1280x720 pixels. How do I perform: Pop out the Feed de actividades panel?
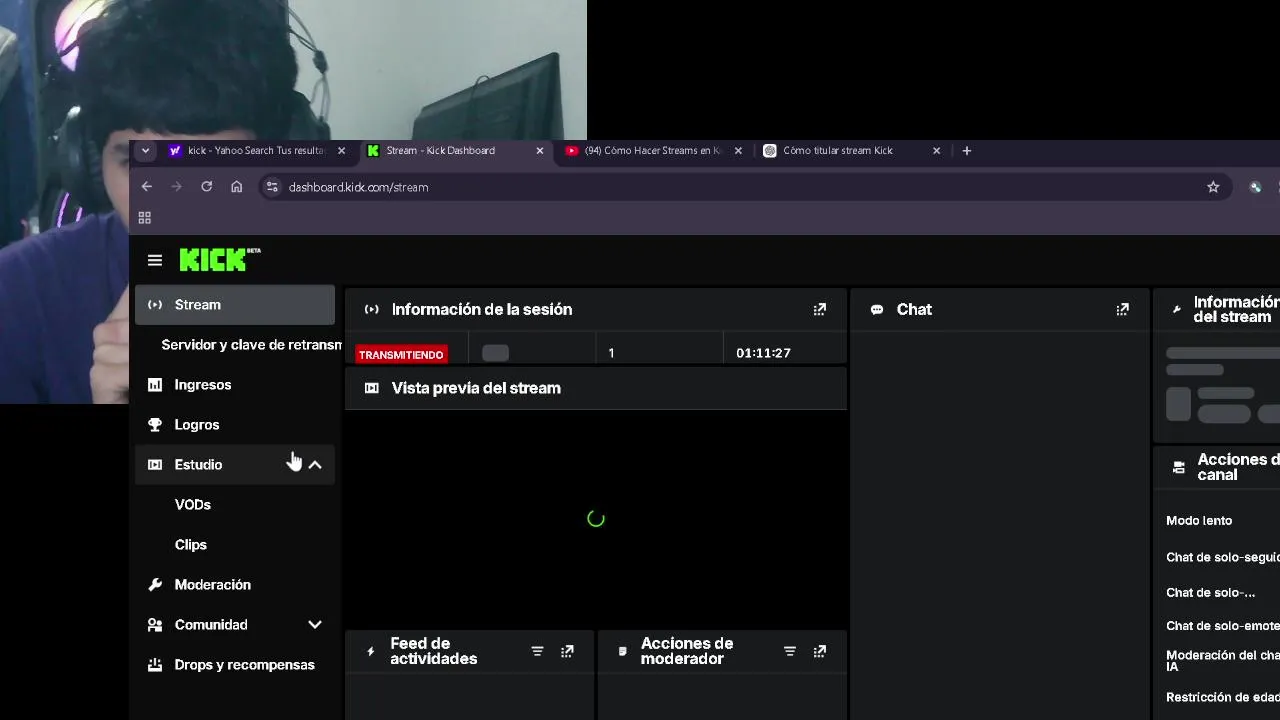click(x=567, y=651)
